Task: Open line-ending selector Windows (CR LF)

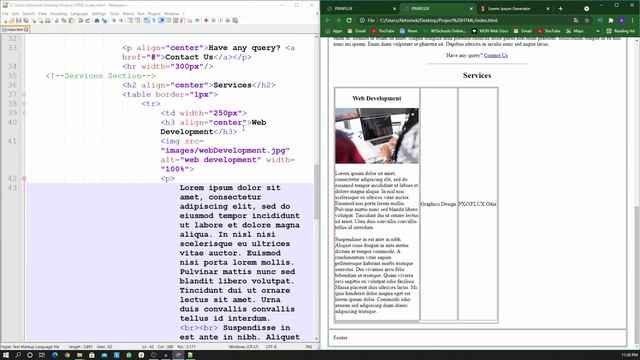Action: pos(244,347)
